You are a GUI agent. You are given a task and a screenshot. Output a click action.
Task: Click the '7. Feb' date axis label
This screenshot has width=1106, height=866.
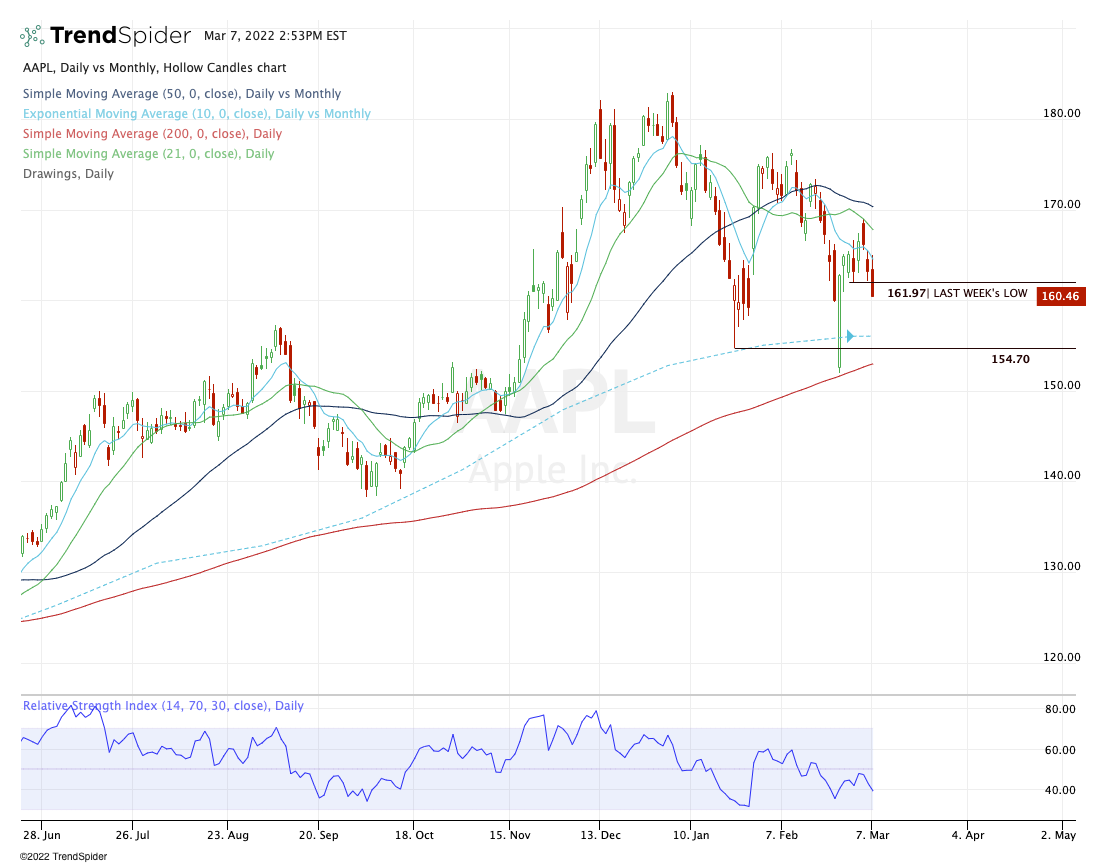pyautogui.click(x=782, y=835)
